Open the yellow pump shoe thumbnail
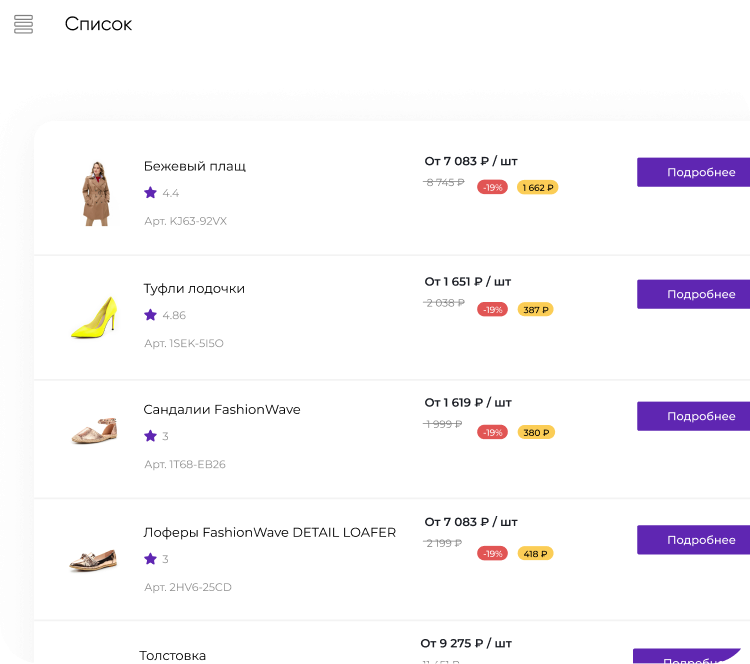The image size is (750, 664). point(94,316)
